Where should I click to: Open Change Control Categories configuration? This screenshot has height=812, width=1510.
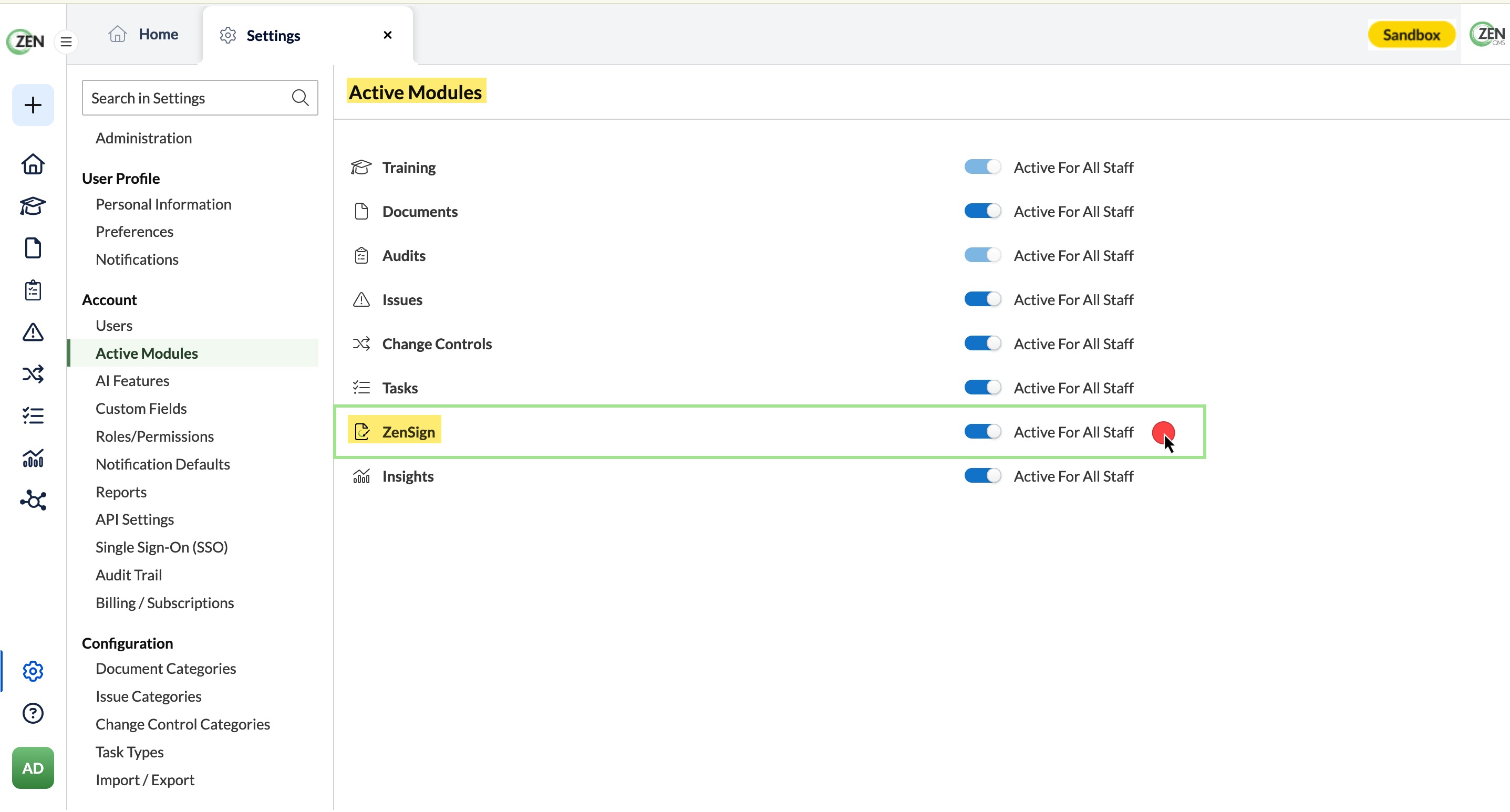(x=183, y=725)
